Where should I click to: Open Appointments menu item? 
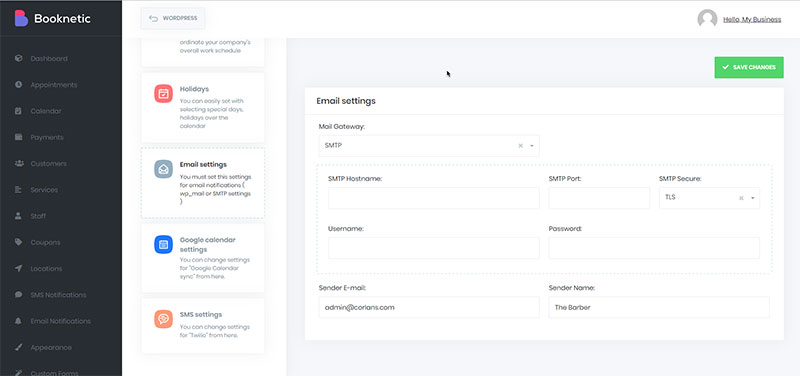click(x=54, y=85)
